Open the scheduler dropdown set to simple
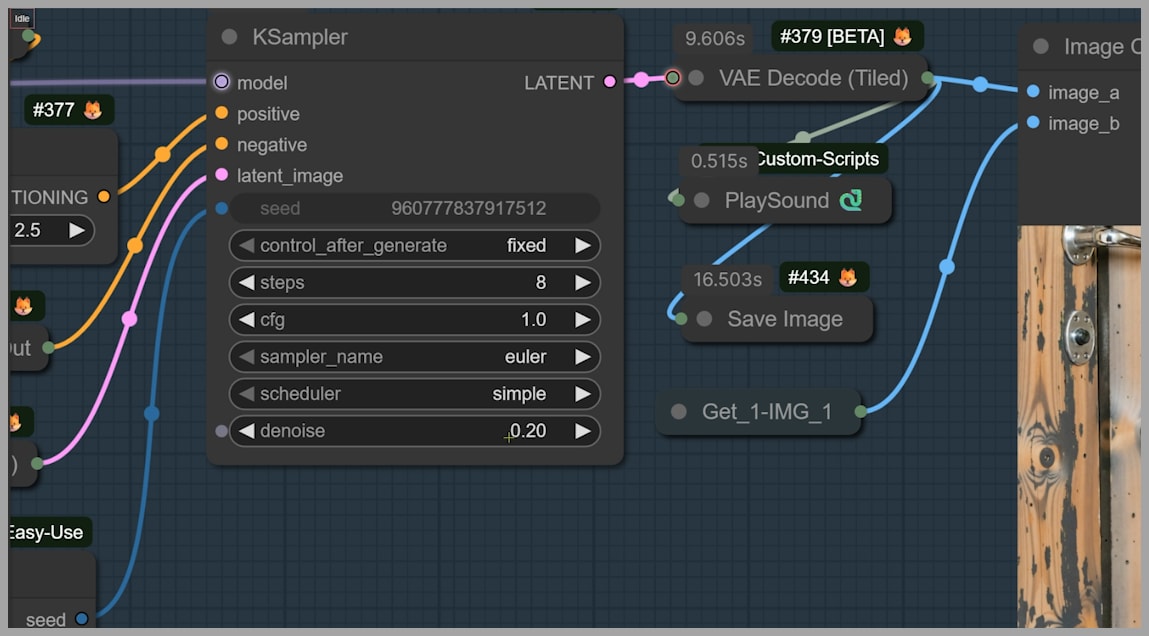Image resolution: width=1149 pixels, height=636 pixels. point(415,394)
